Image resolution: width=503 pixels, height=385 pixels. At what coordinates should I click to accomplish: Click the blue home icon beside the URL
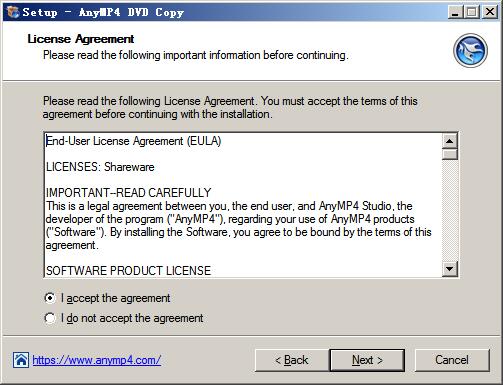coord(21,360)
